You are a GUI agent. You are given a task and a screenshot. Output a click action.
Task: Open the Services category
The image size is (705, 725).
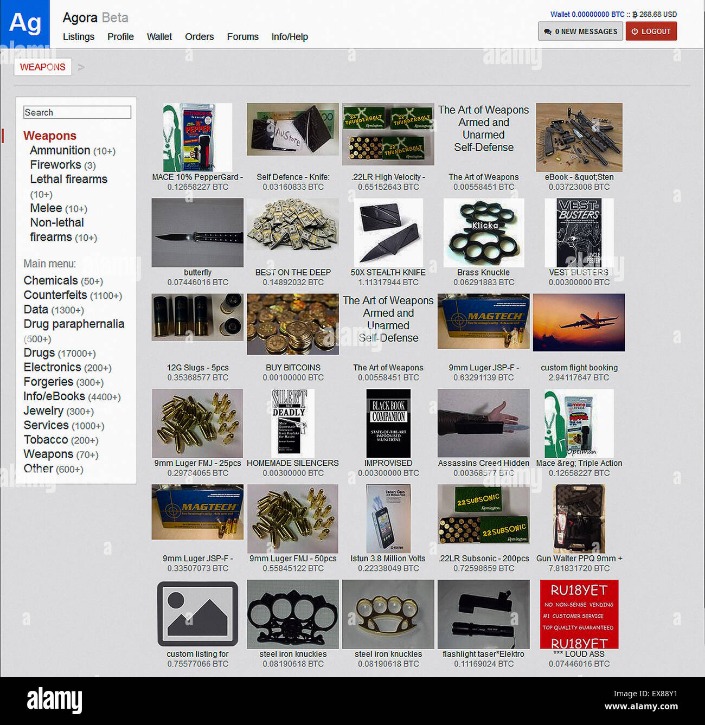64,425
